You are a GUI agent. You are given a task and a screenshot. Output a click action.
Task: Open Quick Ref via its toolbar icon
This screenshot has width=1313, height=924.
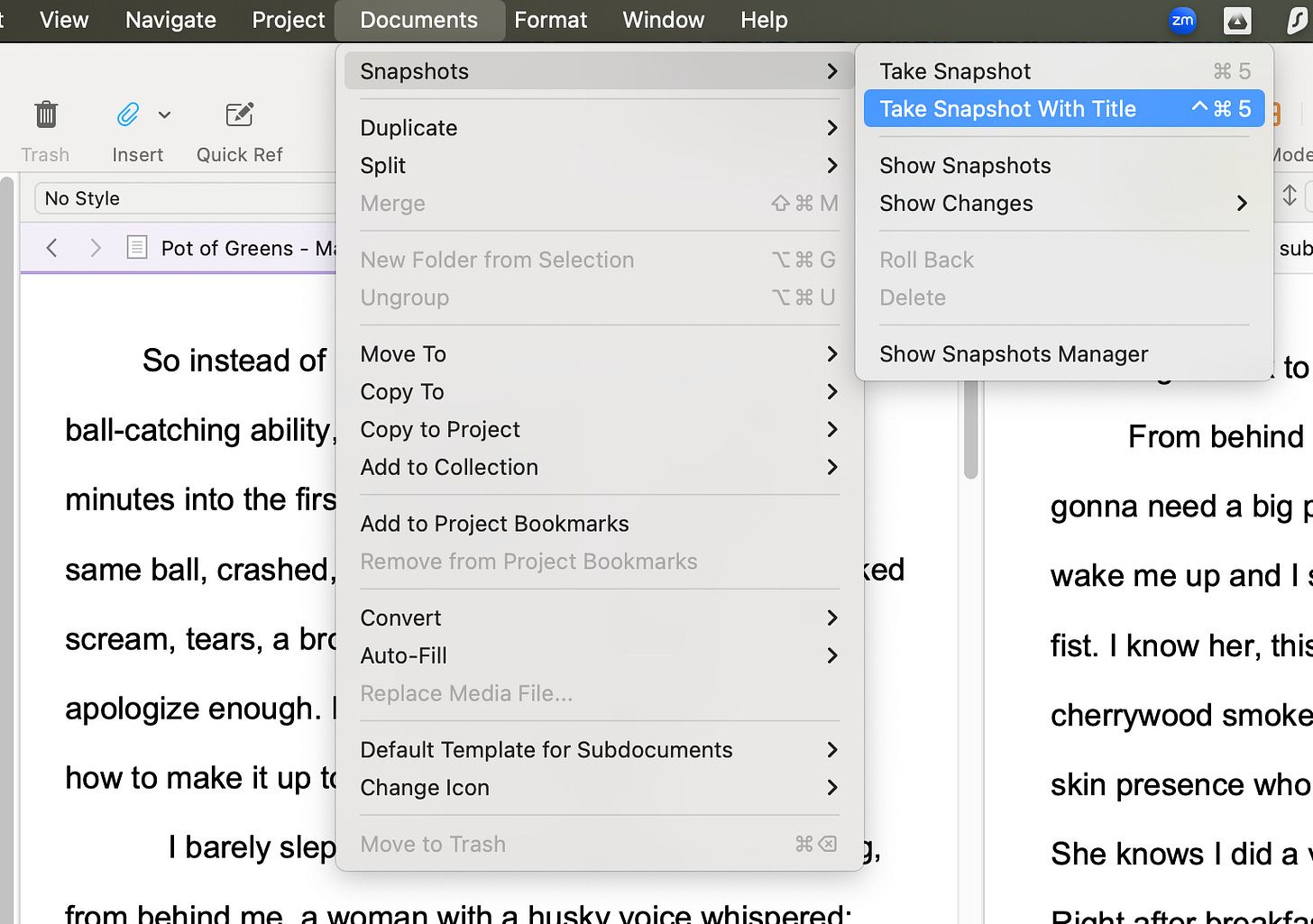point(239,114)
